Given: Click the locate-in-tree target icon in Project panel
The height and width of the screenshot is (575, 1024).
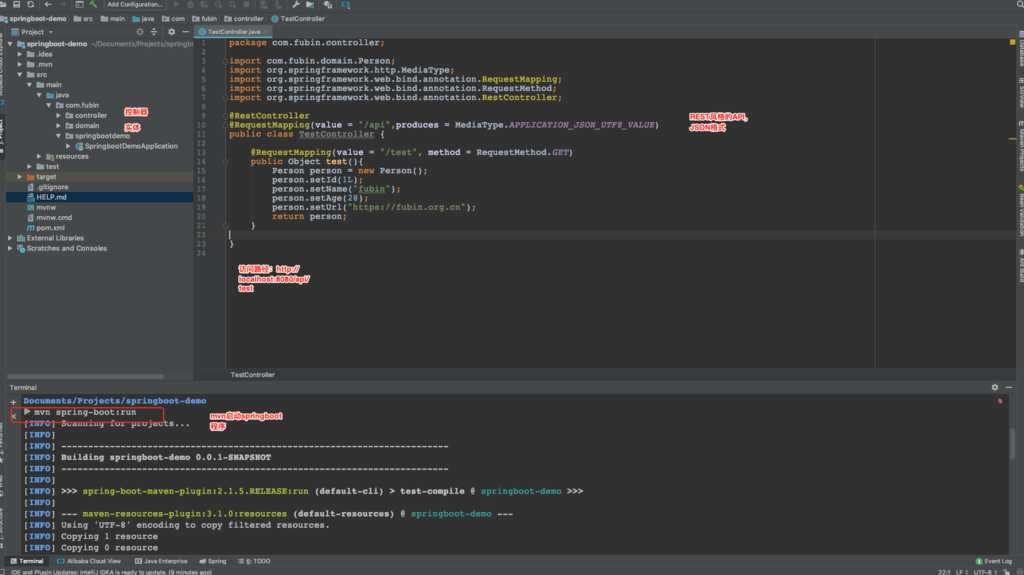Looking at the screenshot, I should (139, 31).
